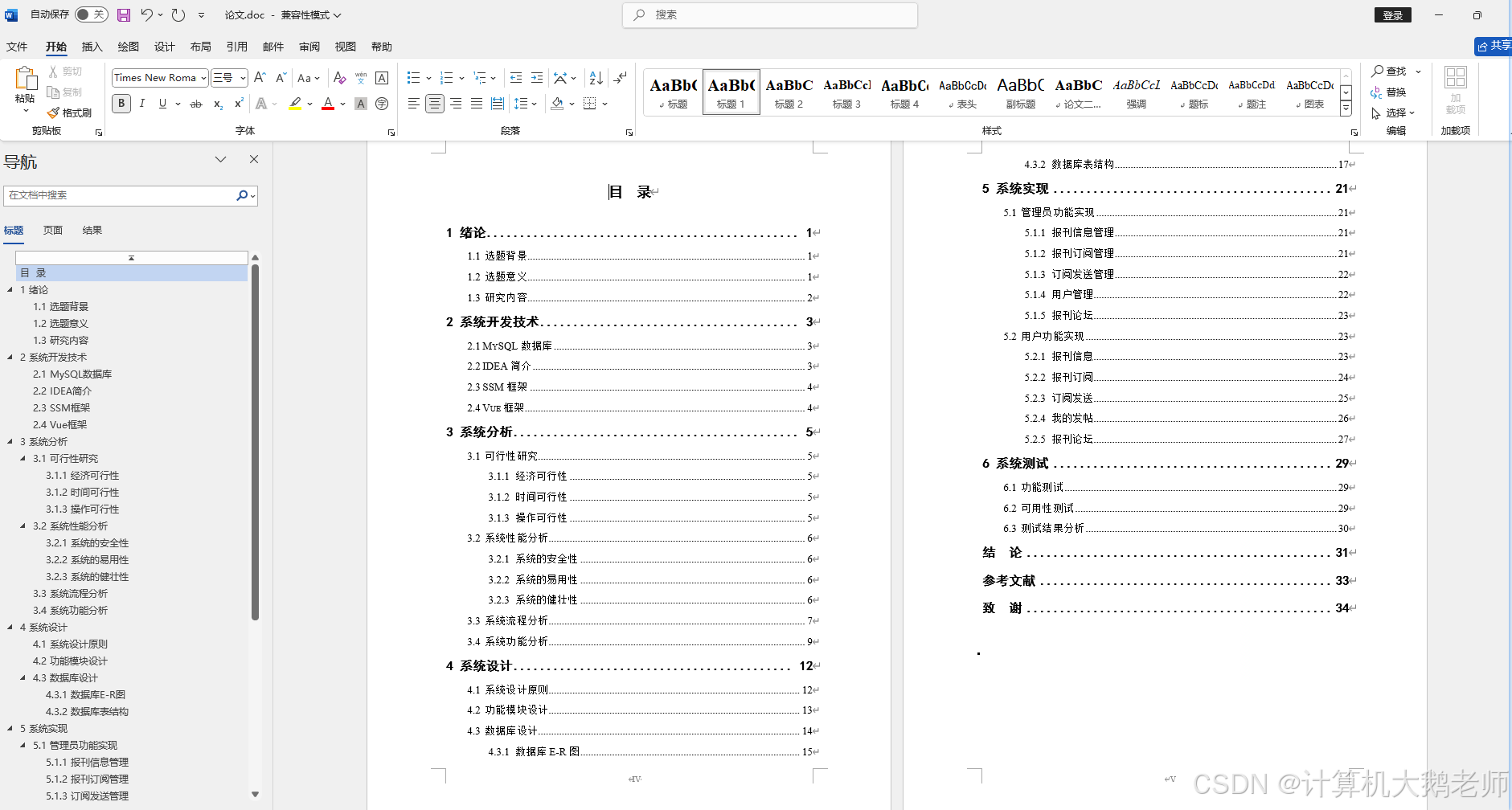Collapse the '3 系统分析' heading in navigation
Image resolution: width=1512 pixels, height=810 pixels.
click(x=10, y=442)
